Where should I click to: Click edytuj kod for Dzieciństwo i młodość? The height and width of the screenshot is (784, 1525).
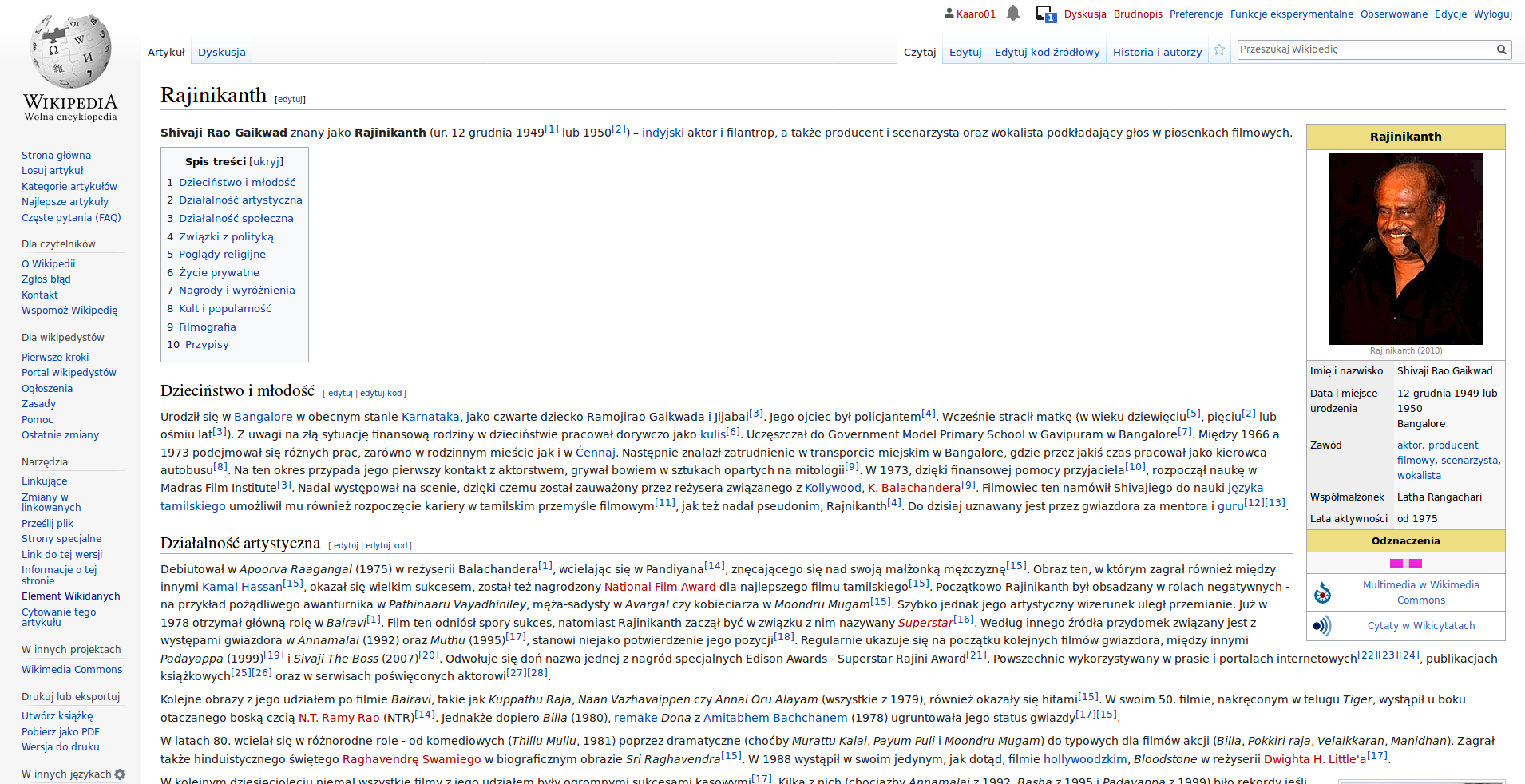(x=381, y=393)
